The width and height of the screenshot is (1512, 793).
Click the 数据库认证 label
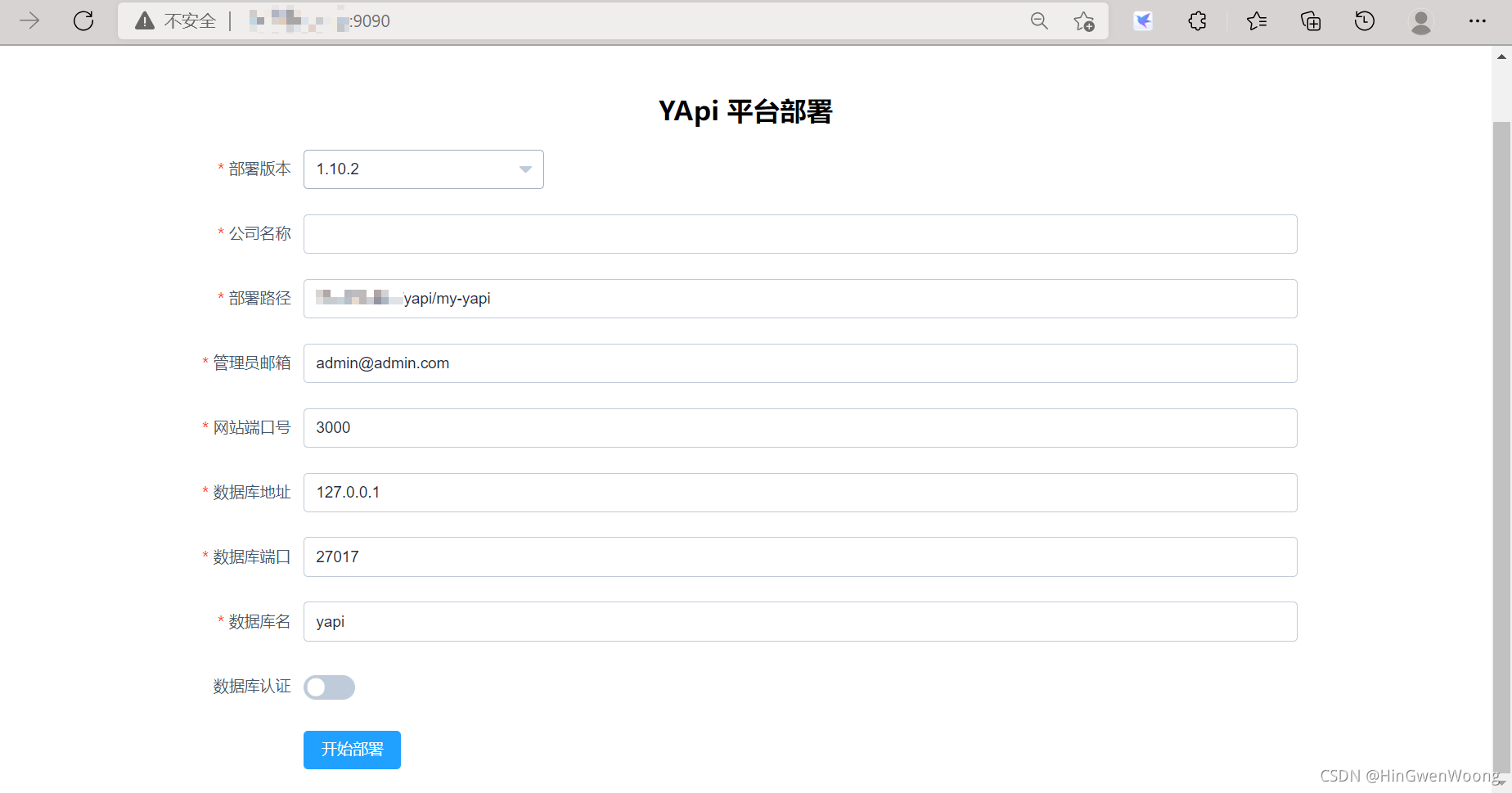pos(252,686)
